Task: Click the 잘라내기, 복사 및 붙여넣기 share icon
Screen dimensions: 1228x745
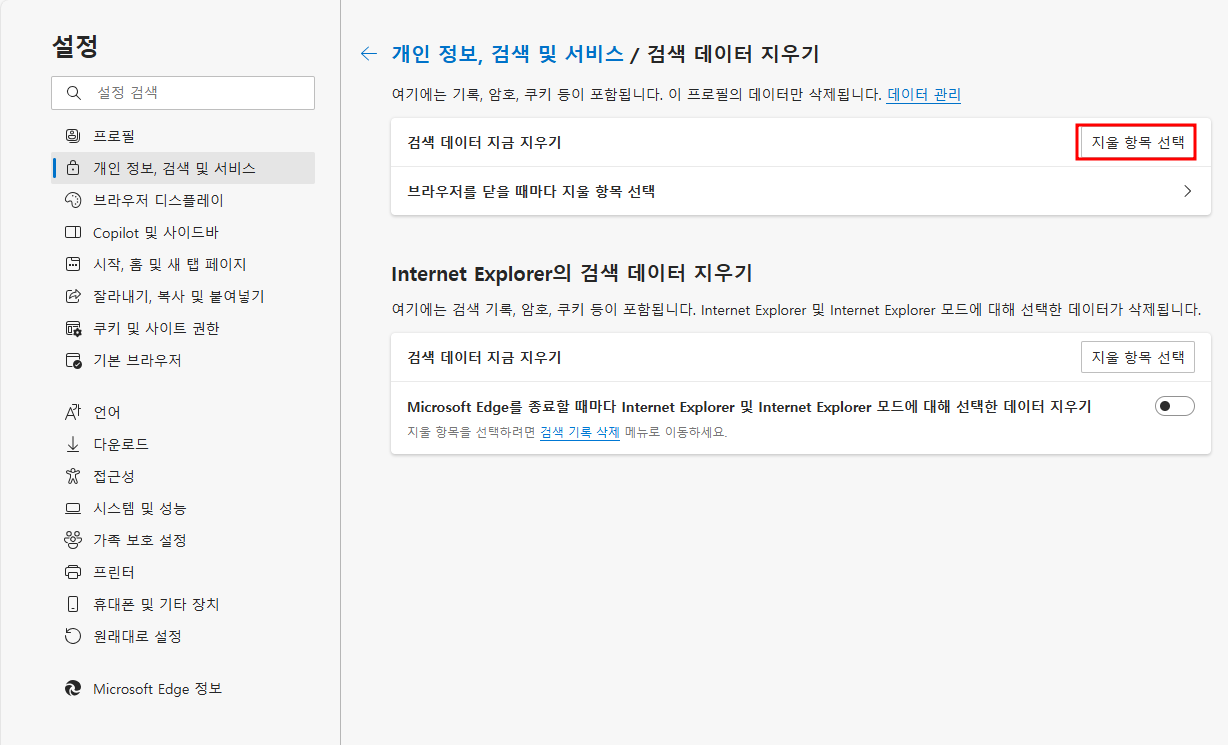Action: click(72, 296)
